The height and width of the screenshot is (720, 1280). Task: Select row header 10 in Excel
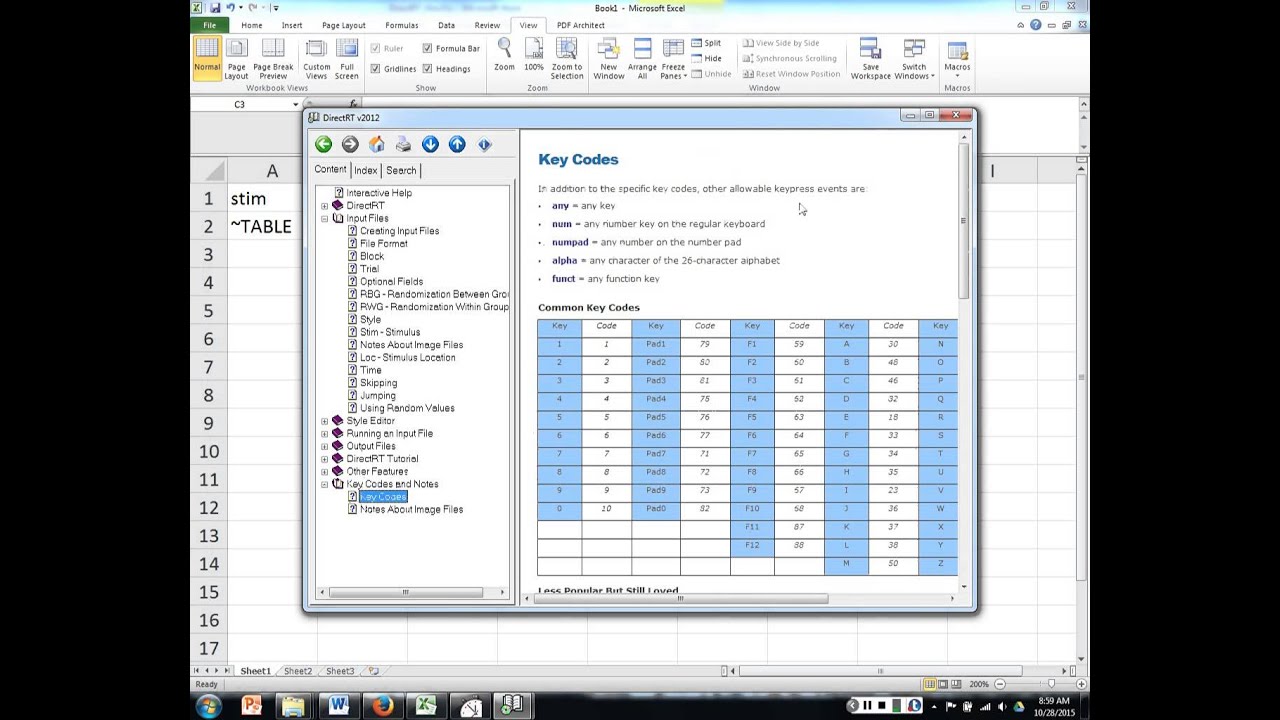point(208,451)
